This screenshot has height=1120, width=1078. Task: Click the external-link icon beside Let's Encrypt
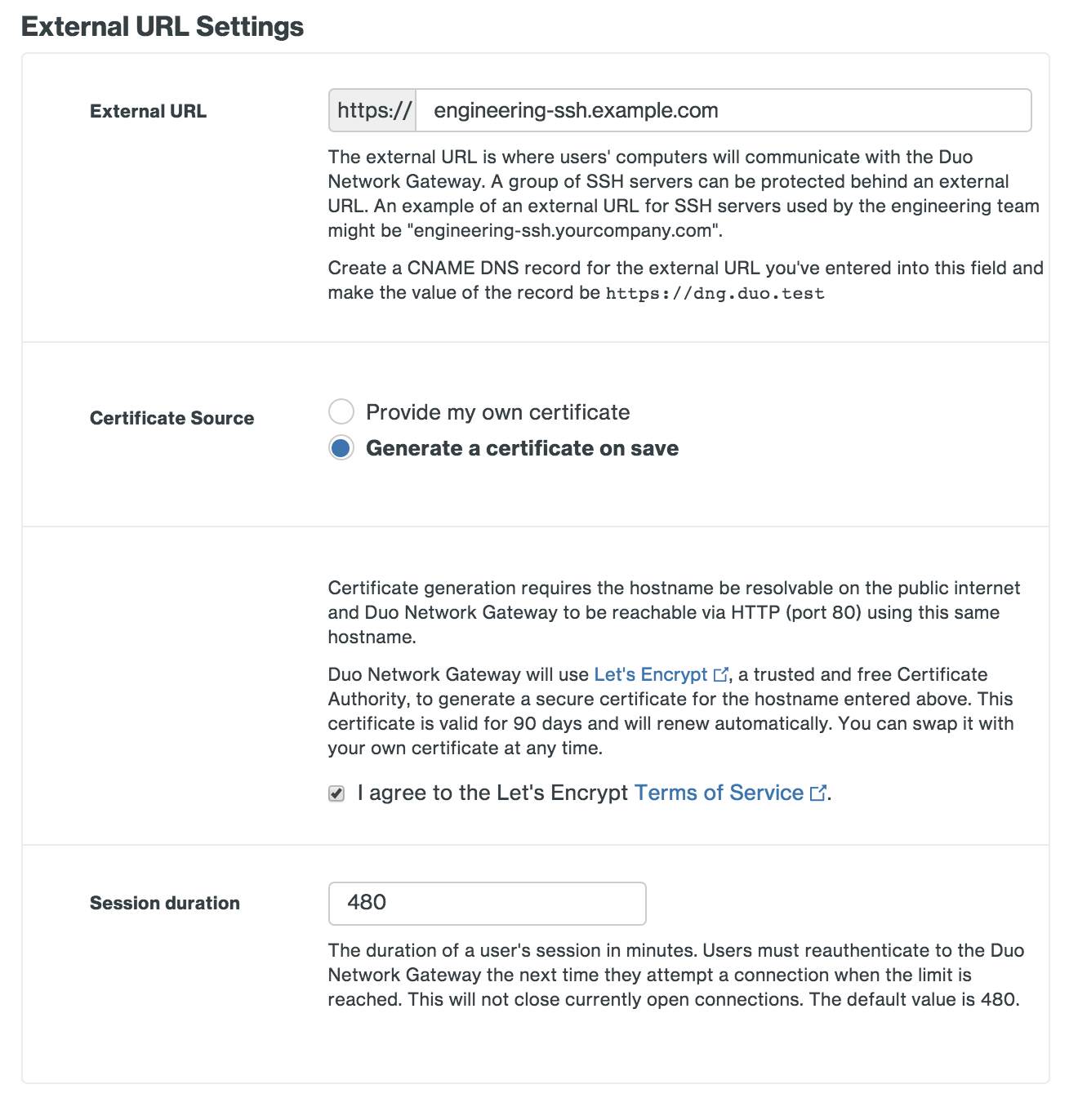pyautogui.click(x=722, y=674)
